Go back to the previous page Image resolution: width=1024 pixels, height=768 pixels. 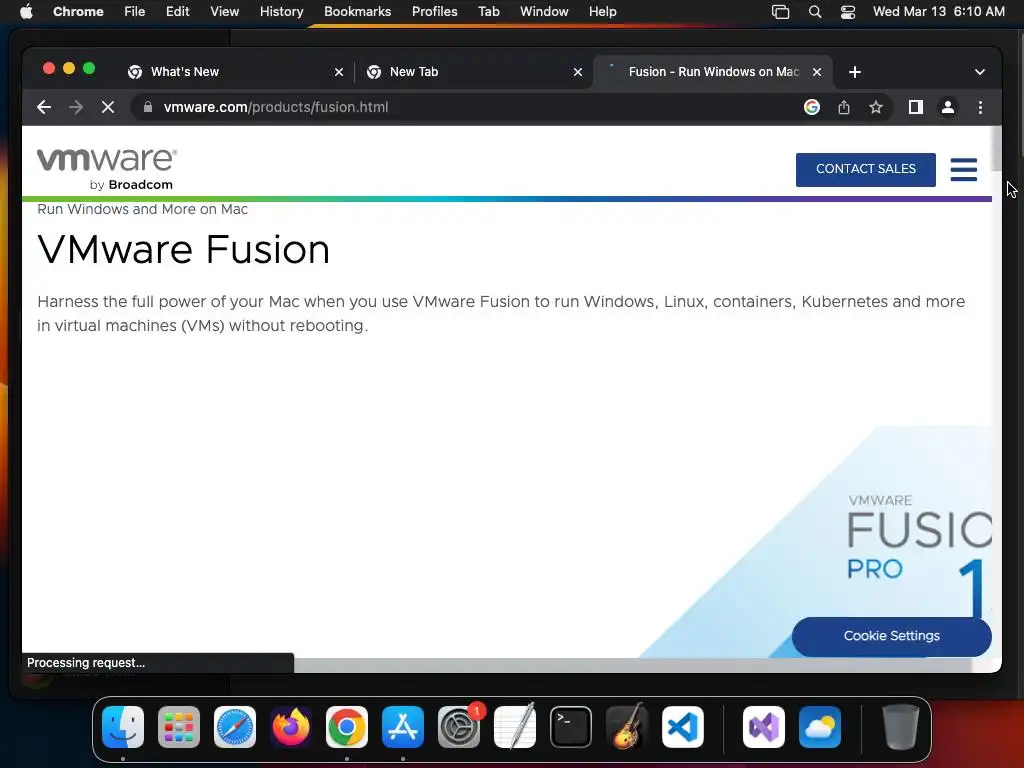(x=44, y=107)
